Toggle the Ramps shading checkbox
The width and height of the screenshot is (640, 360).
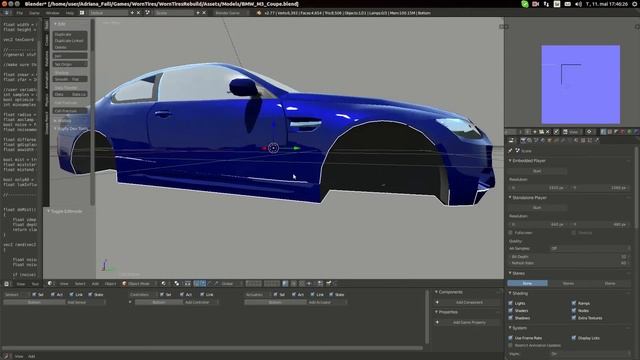point(574,303)
